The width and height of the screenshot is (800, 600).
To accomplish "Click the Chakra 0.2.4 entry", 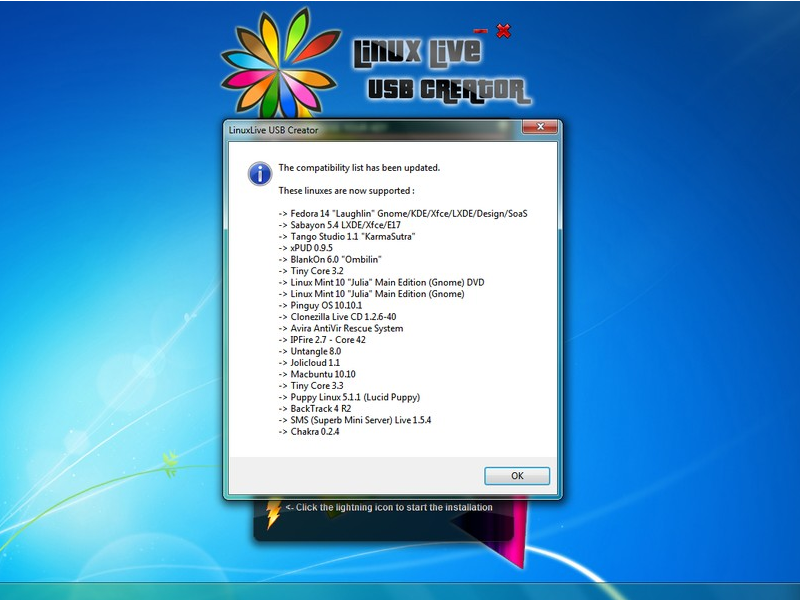I will pyautogui.click(x=309, y=432).
